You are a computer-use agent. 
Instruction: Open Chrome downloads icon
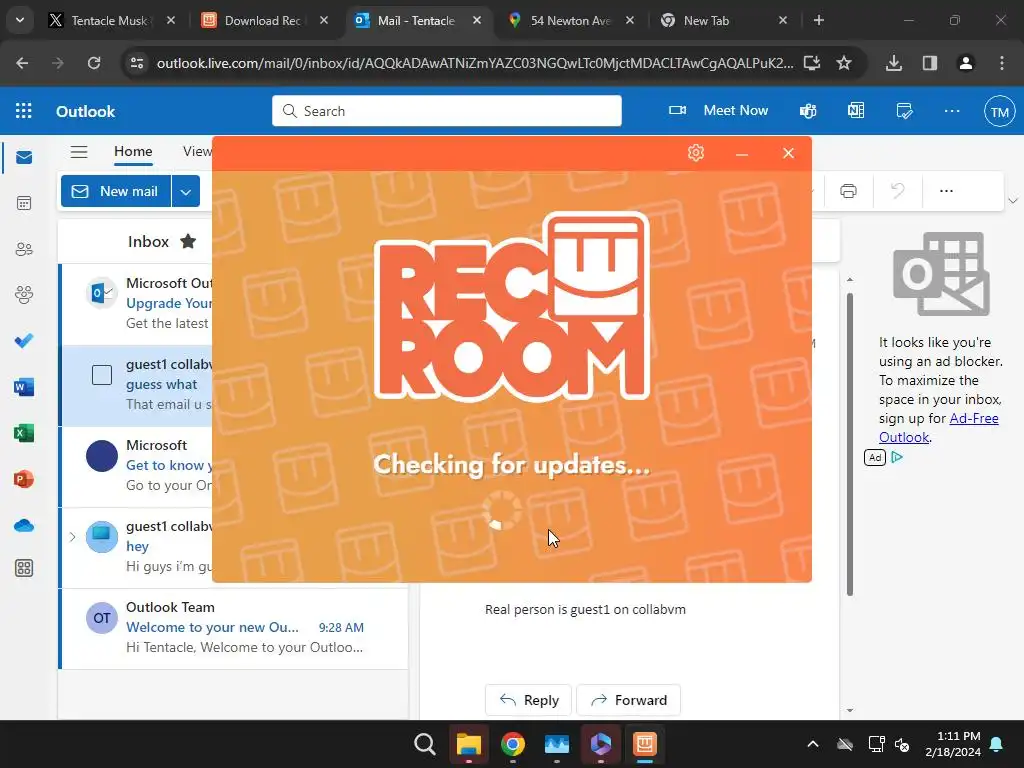coord(893,63)
